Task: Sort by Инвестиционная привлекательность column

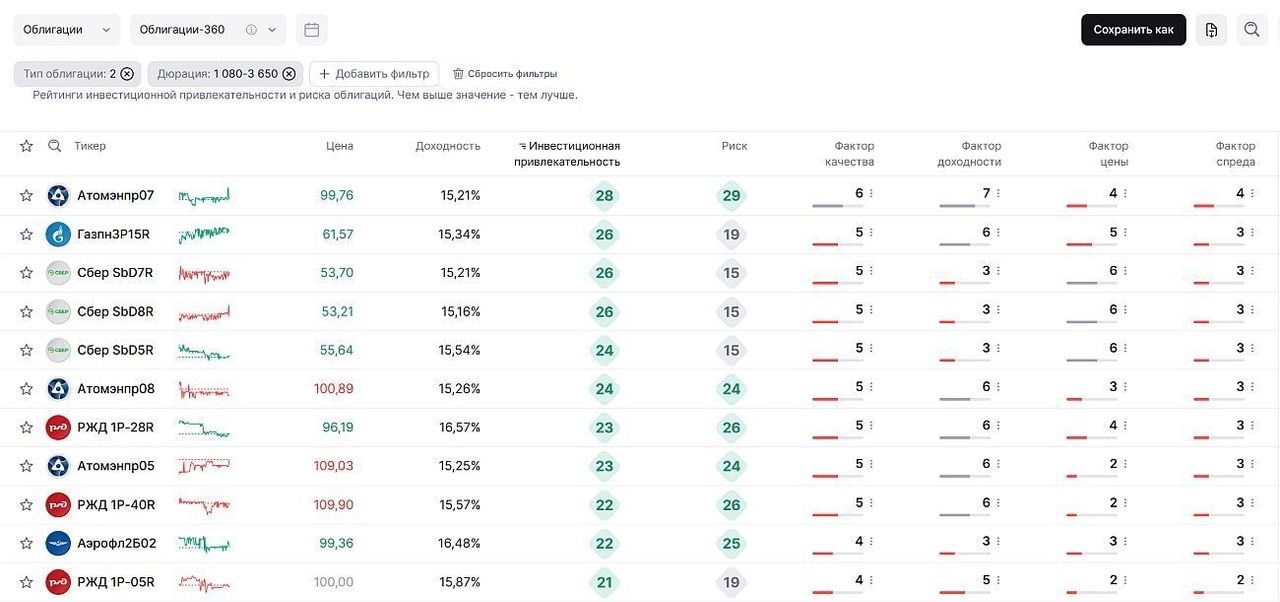Action: click(x=568, y=153)
